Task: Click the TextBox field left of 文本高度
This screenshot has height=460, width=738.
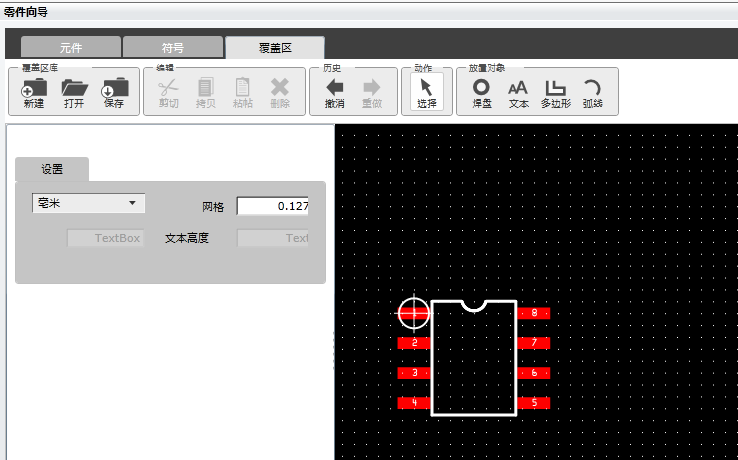Action: click(x=105, y=238)
